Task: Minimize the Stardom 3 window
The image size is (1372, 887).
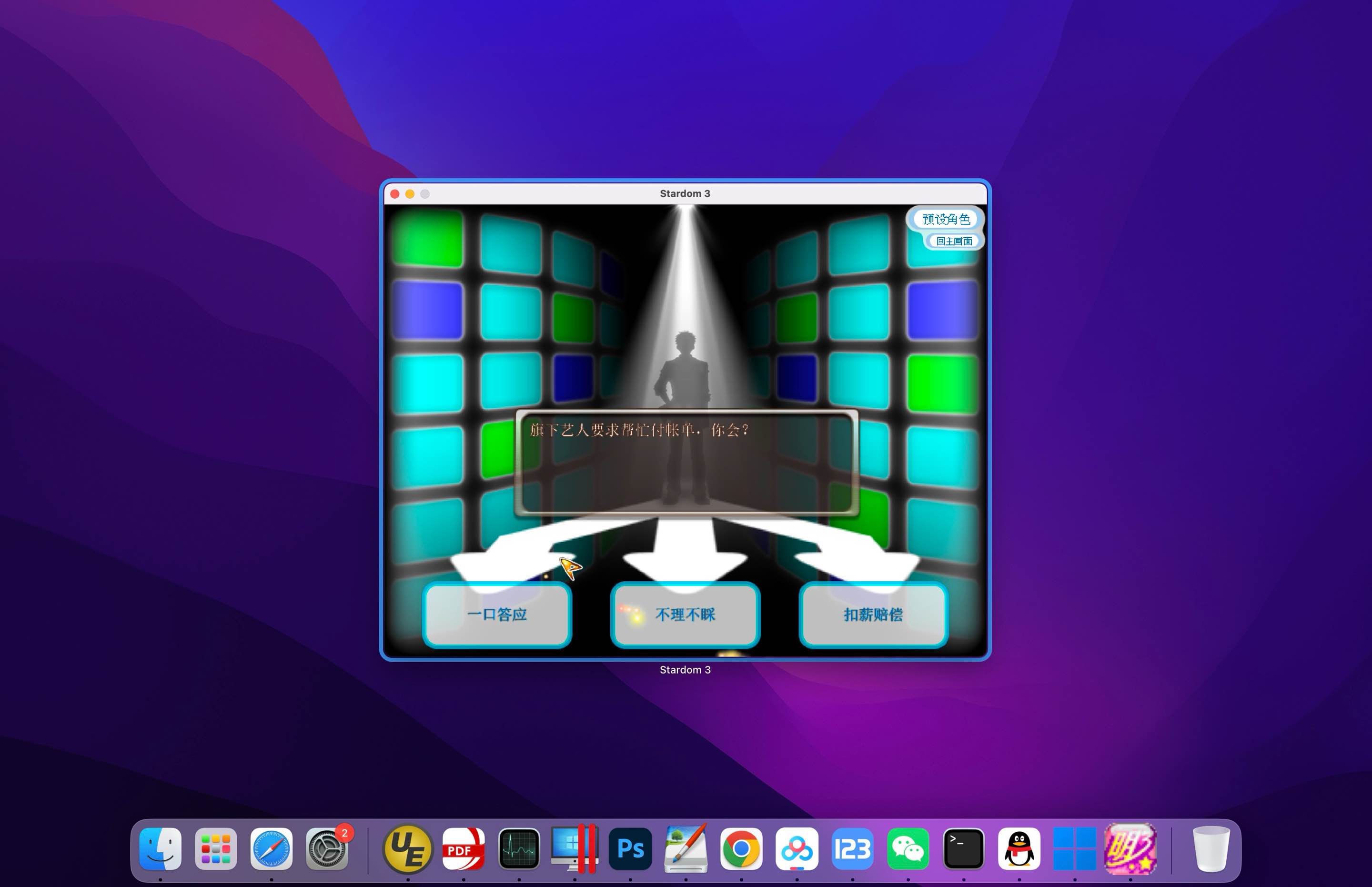Action: pyautogui.click(x=410, y=194)
